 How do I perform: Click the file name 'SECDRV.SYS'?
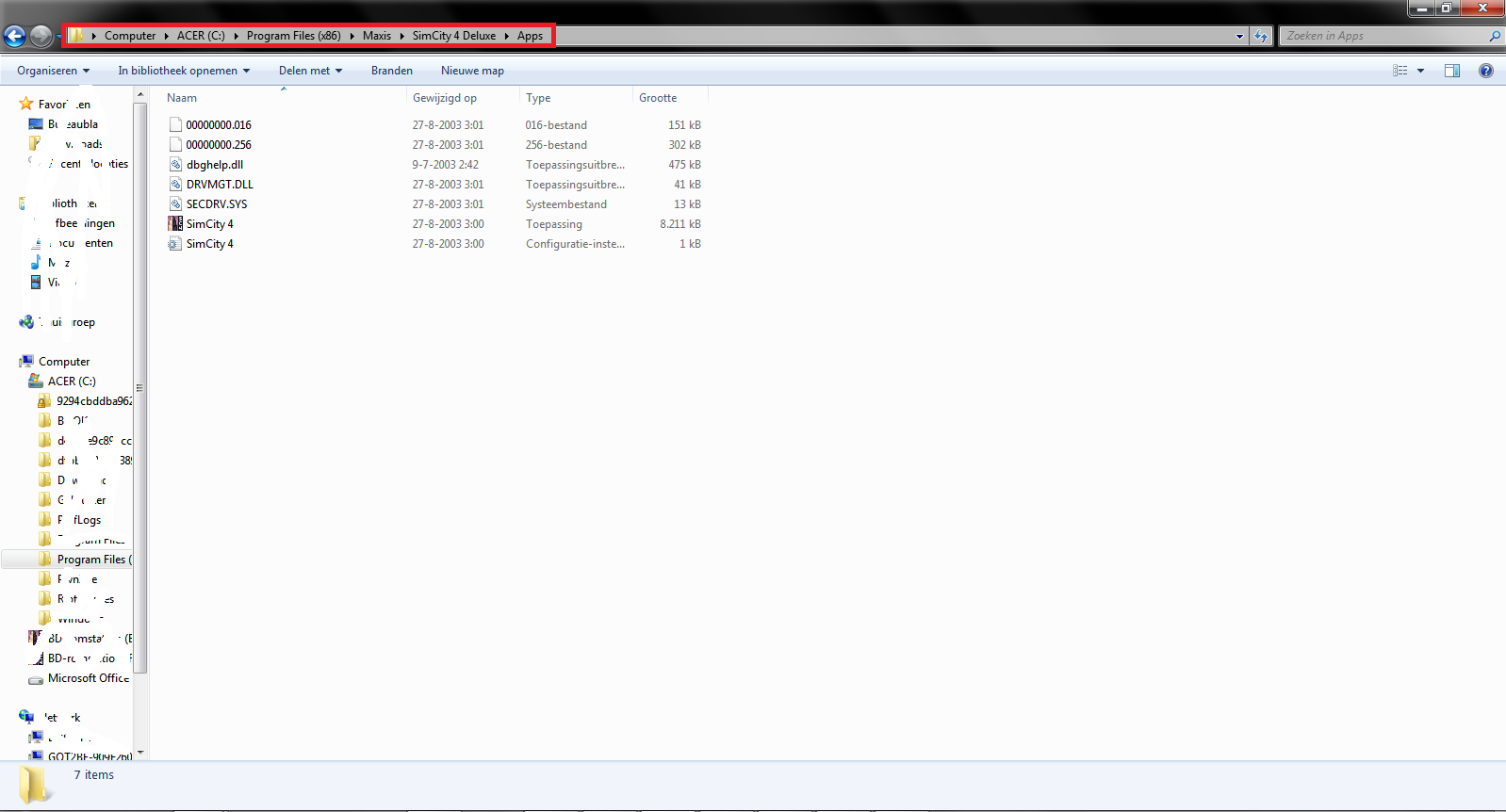pyautogui.click(x=217, y=204)
